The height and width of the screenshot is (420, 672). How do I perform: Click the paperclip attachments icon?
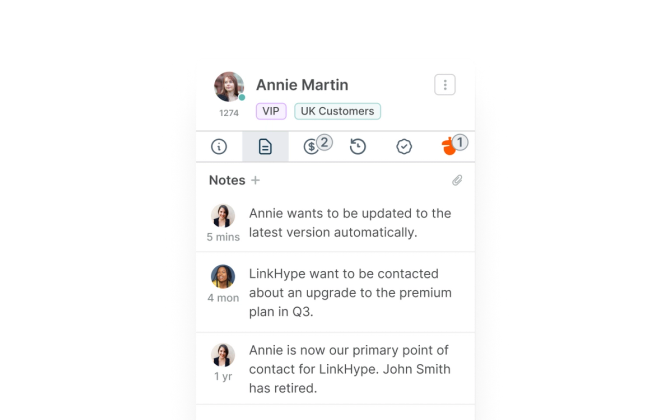pos(457,180)
